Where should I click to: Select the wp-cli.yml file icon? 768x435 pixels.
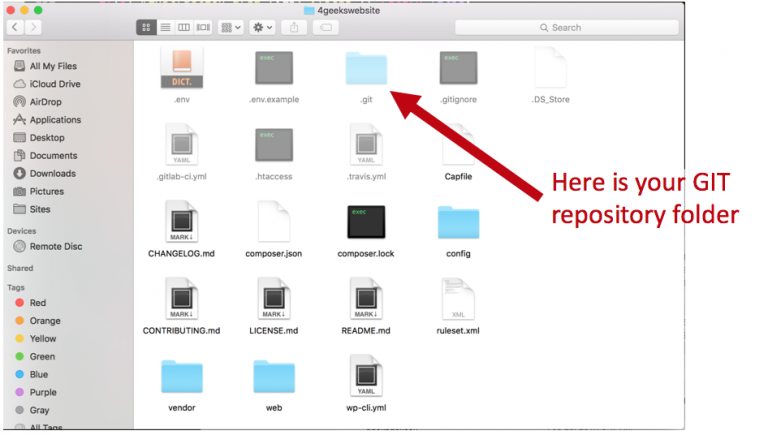click(366, 375)
